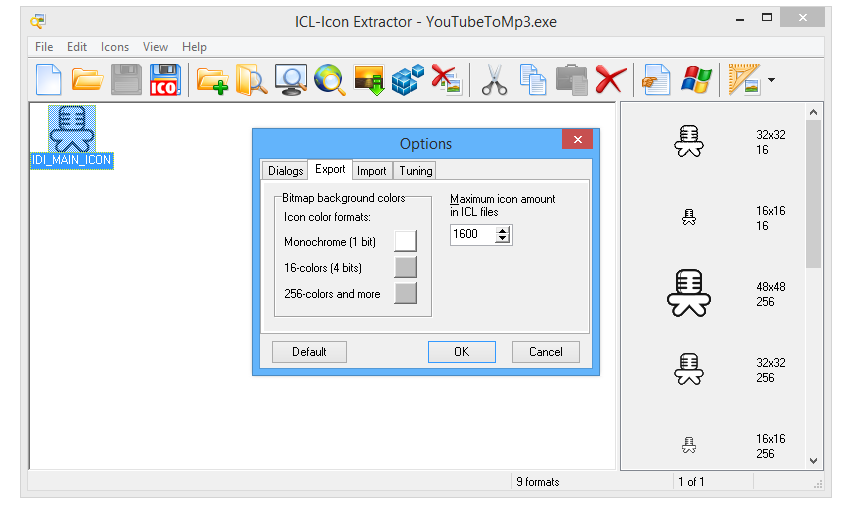Click the formats panel scroll down arrow

coord(813,461)
